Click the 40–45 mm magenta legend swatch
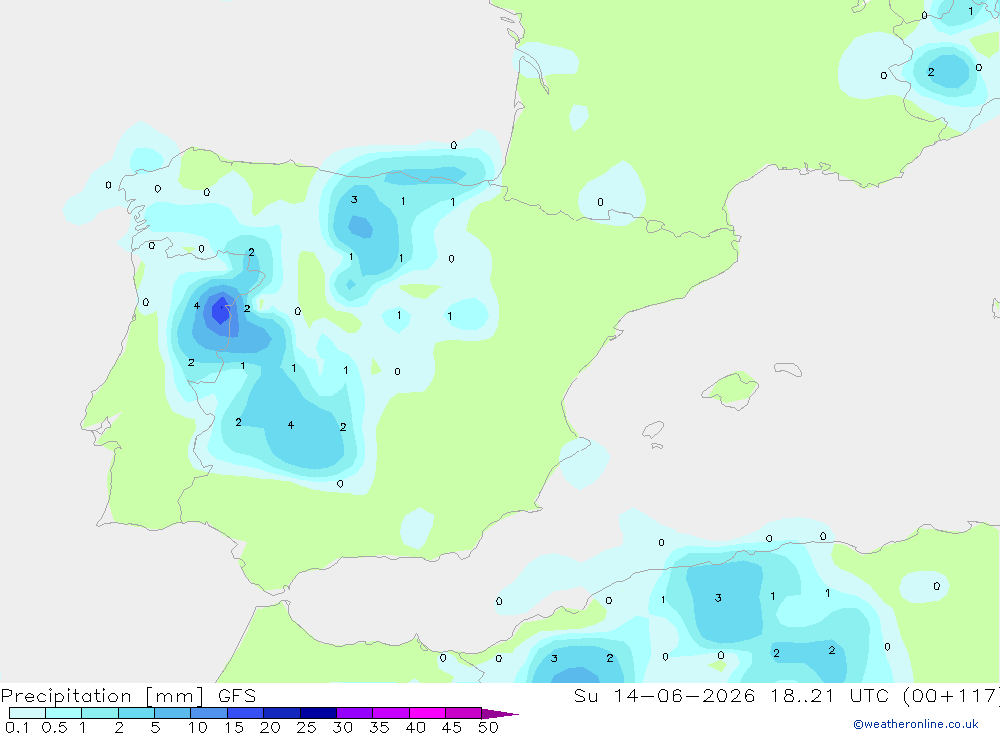Image resolution: width=1000 pixels, height=733 pixels. (427, 713)
